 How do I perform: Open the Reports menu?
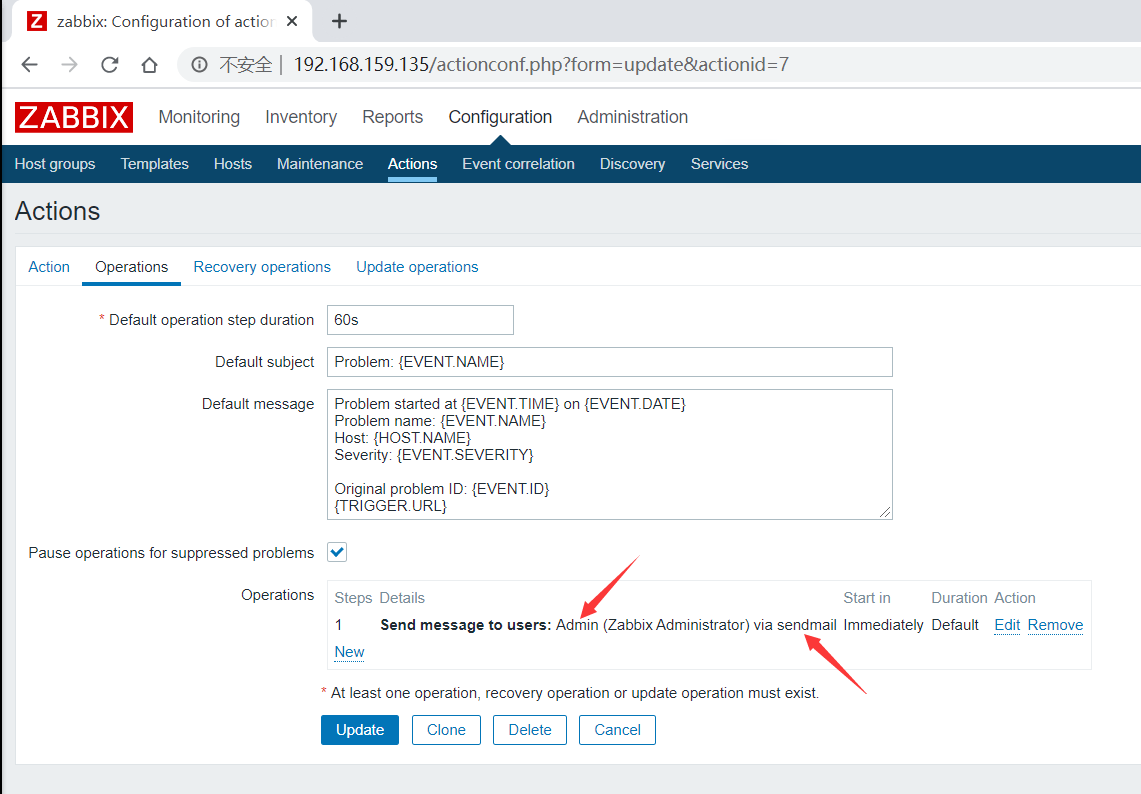pos(392,117)
